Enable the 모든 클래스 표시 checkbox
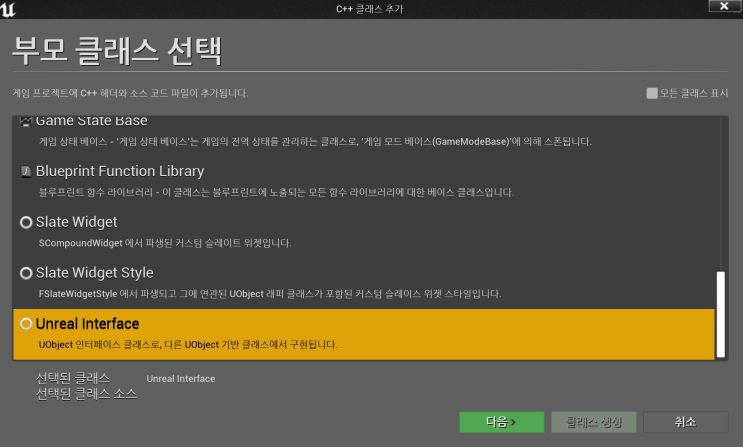The width and height of the screenshot is (743, 447). click(x=652, y=93)
